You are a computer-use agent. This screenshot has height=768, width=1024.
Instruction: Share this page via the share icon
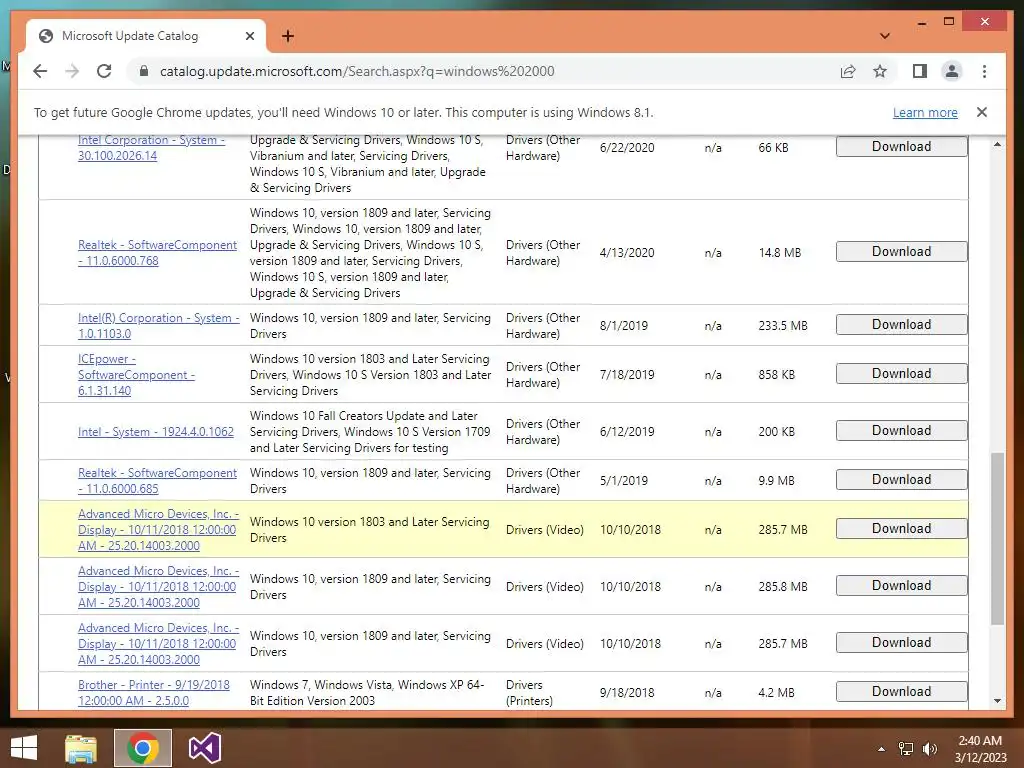coord(848,71)
